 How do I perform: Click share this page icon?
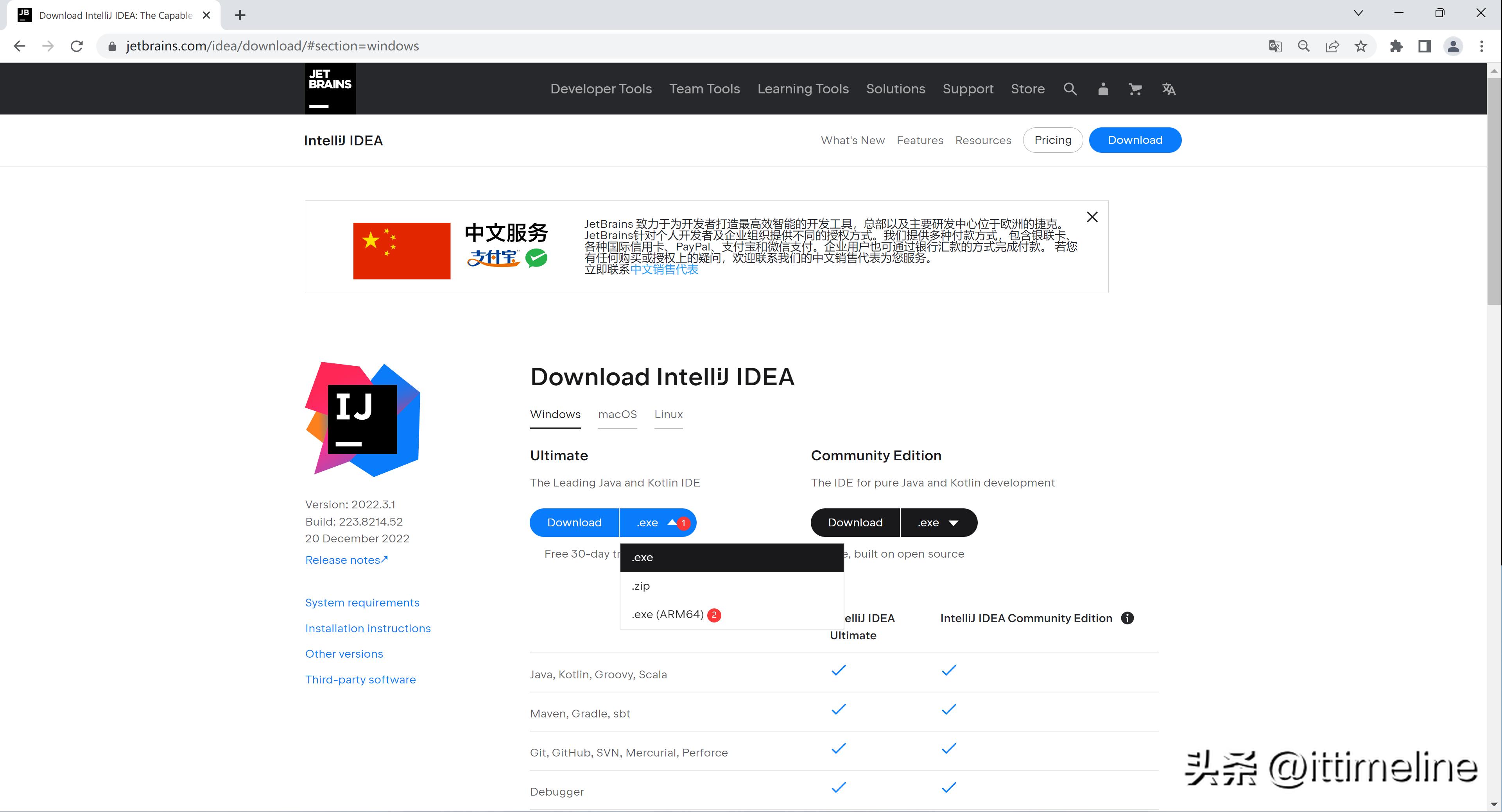pos(1332,46)
